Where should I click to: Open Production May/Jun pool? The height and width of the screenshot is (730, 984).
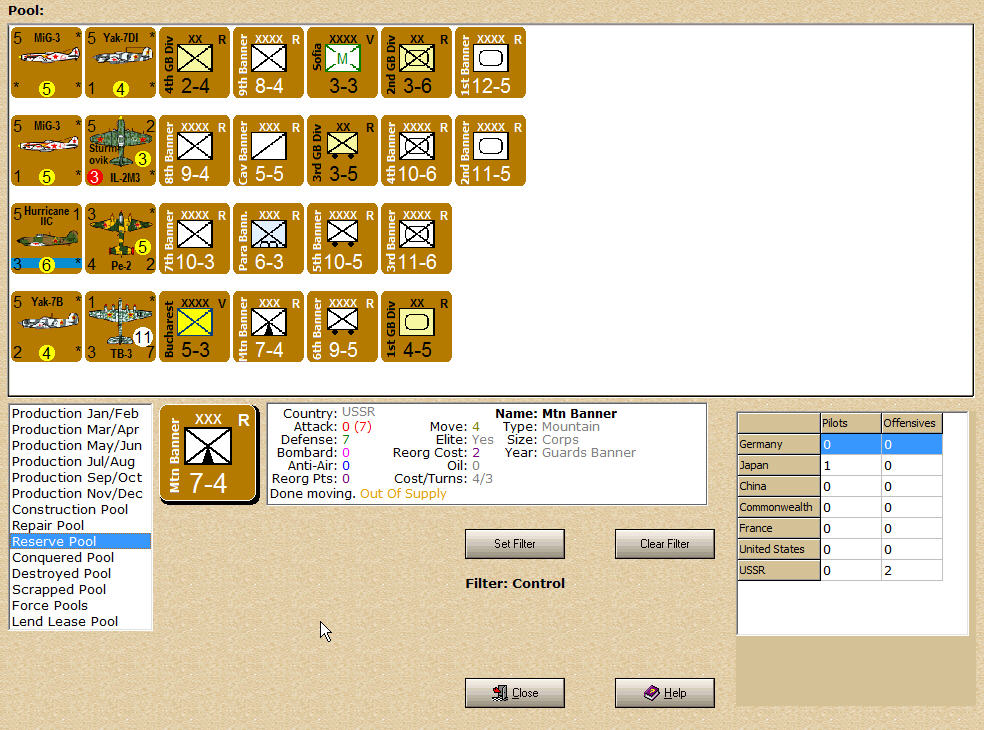(x=80, y=446)
